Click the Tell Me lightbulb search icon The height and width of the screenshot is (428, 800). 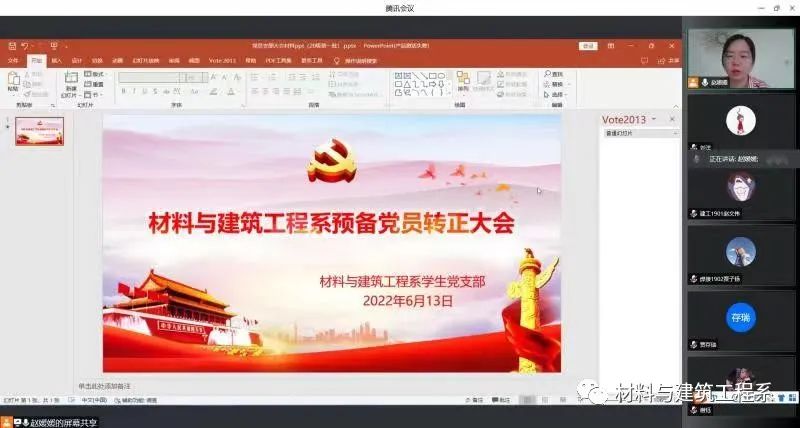point(337,61)
